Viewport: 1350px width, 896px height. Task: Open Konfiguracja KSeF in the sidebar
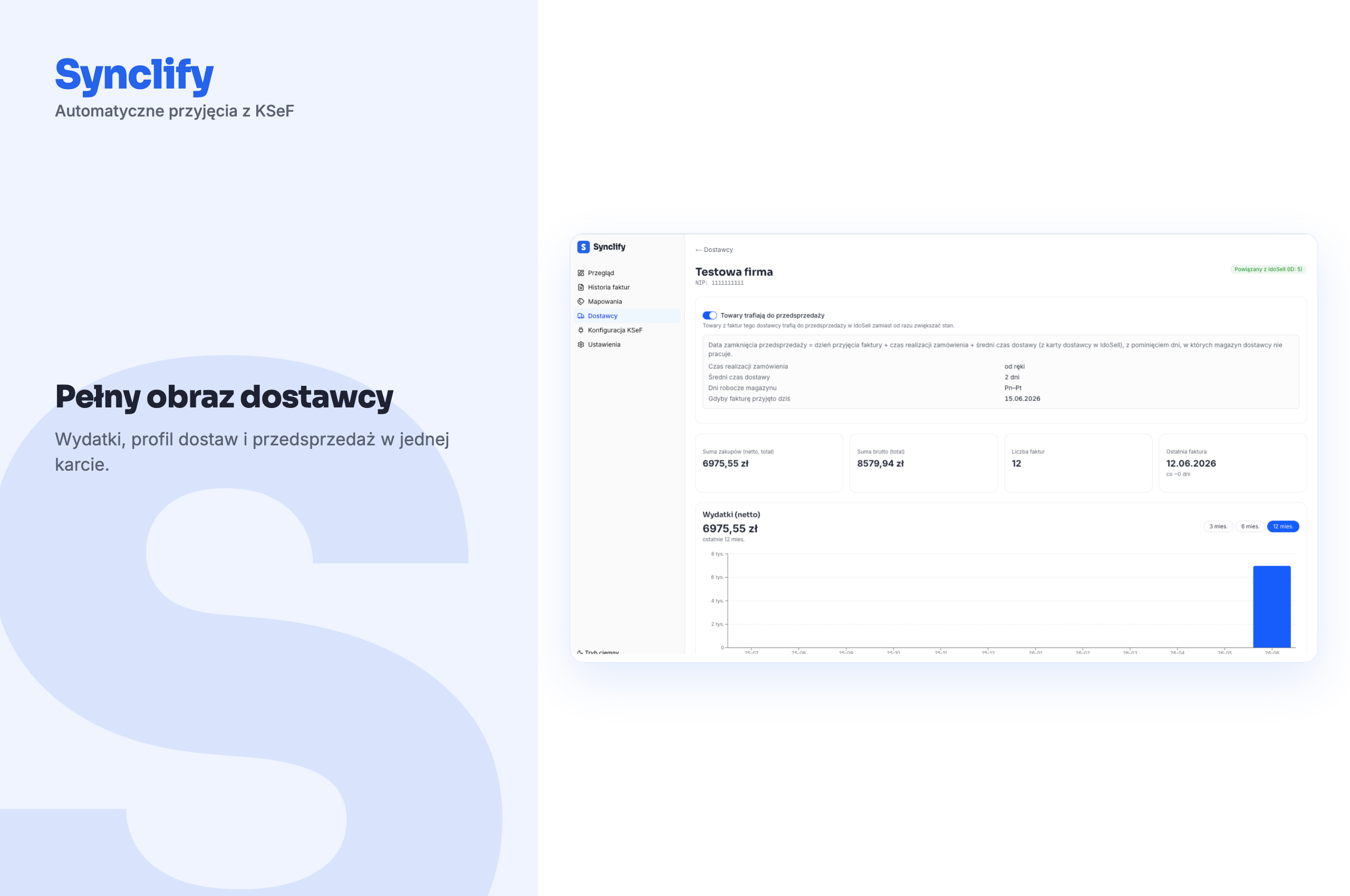[x=627, y=330]
